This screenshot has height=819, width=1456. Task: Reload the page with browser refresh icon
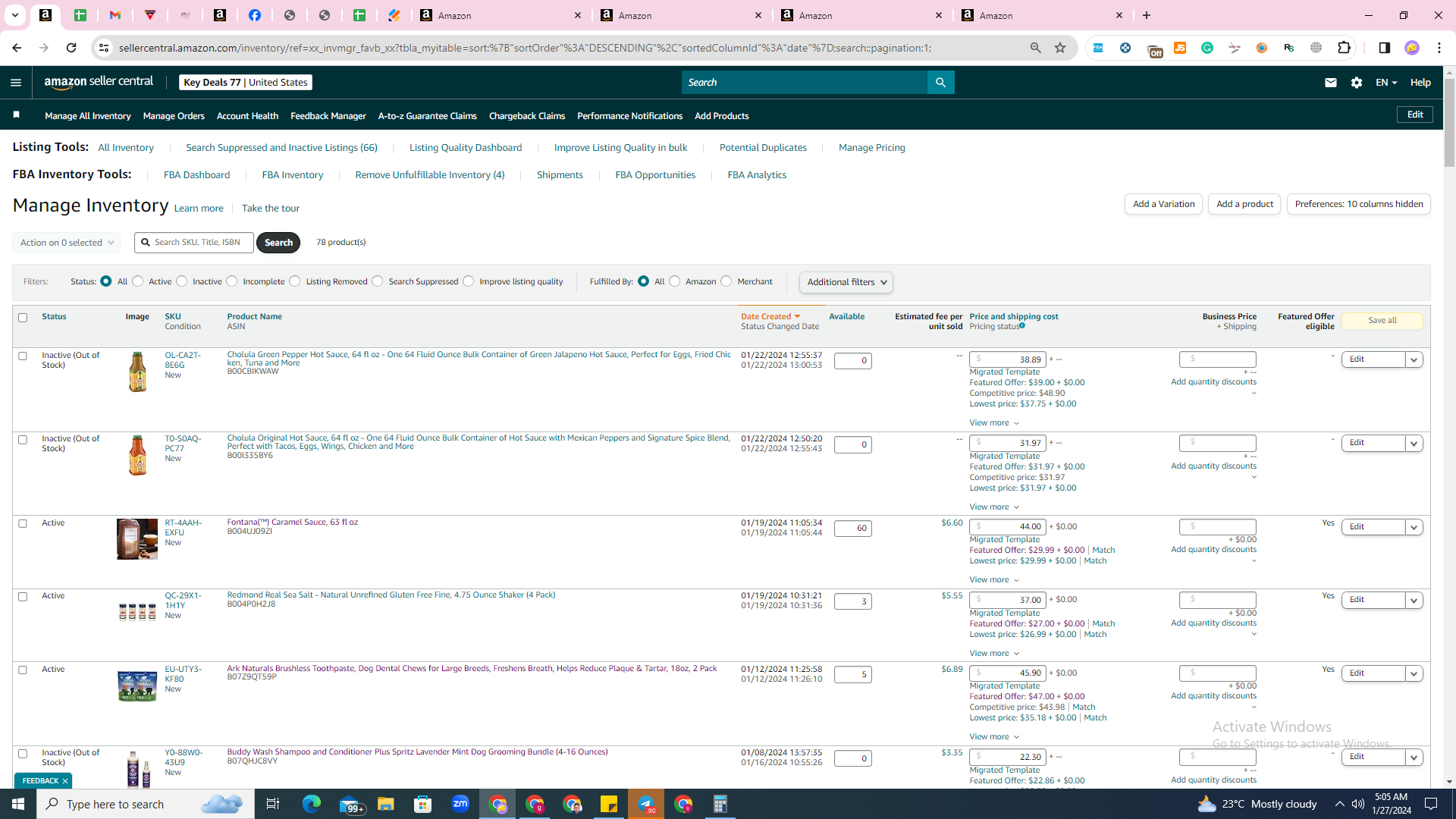click(71, 48)
